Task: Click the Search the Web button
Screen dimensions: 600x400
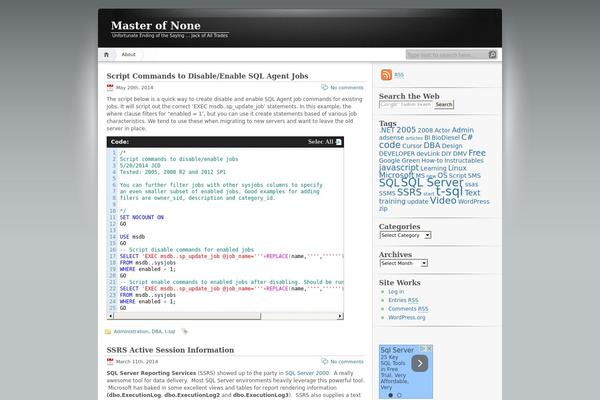Action: (x=444, y=104)
